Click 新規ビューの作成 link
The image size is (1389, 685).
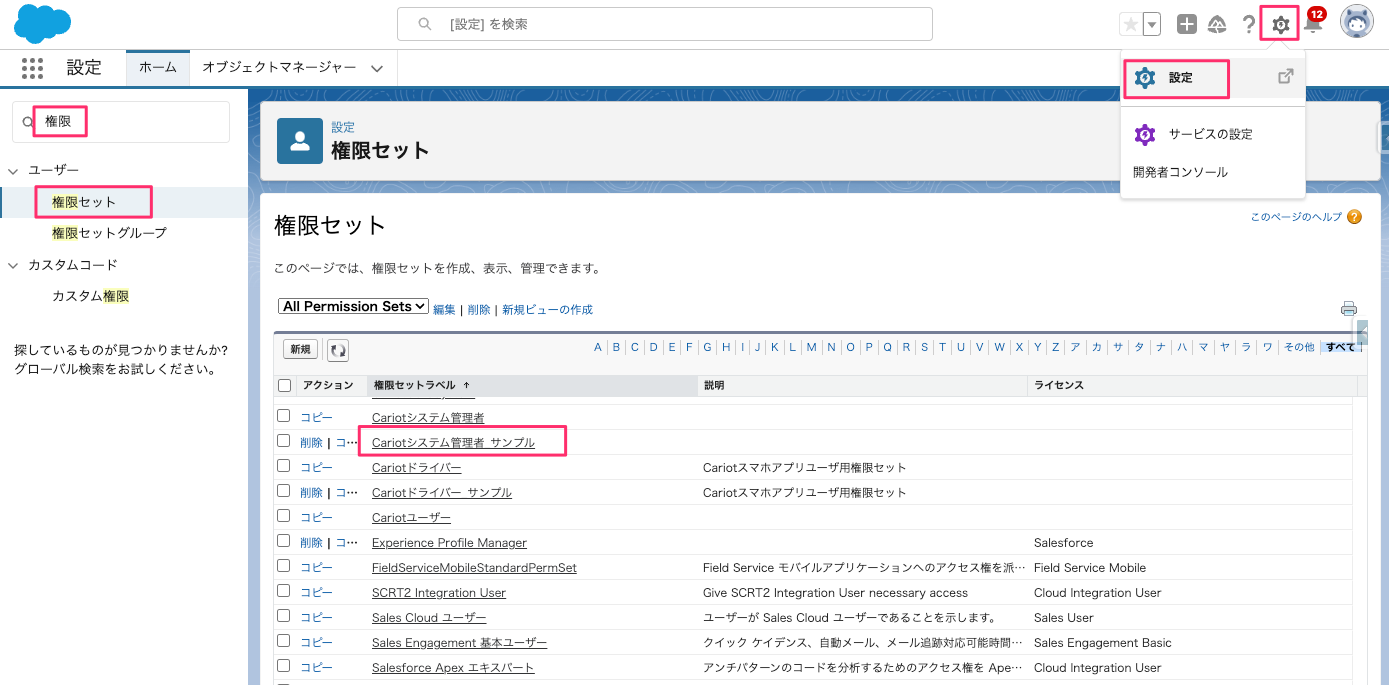click(547, 310)
